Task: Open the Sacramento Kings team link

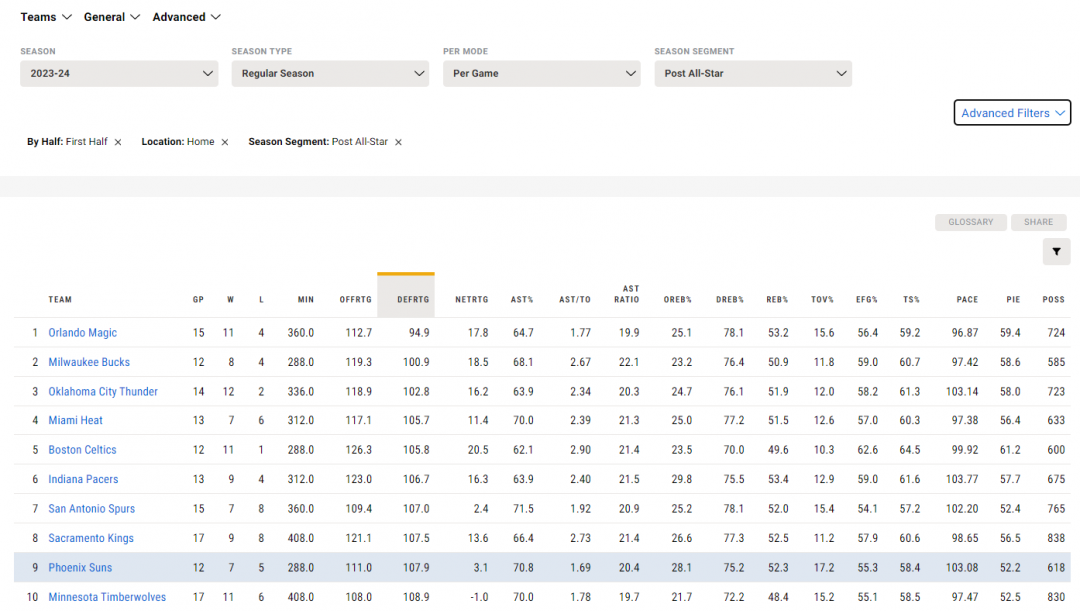Action: click(x=91, y=539)
